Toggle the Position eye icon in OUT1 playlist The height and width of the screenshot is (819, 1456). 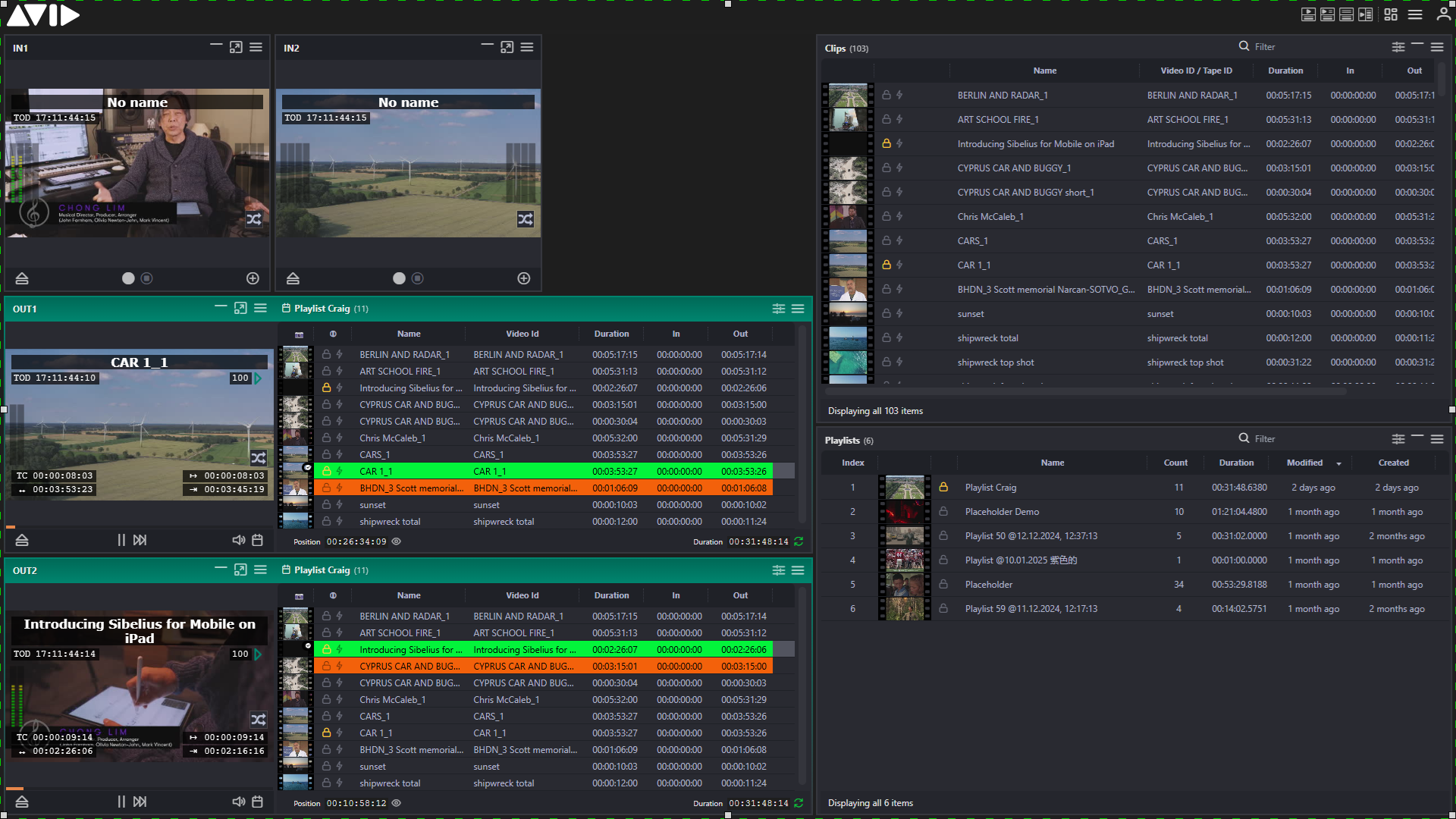point(396,541)
